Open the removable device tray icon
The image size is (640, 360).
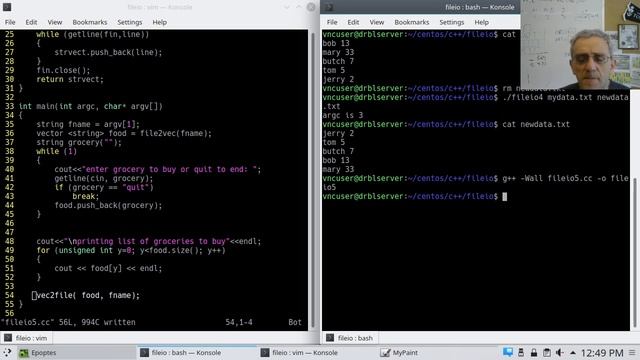point(521,352)
